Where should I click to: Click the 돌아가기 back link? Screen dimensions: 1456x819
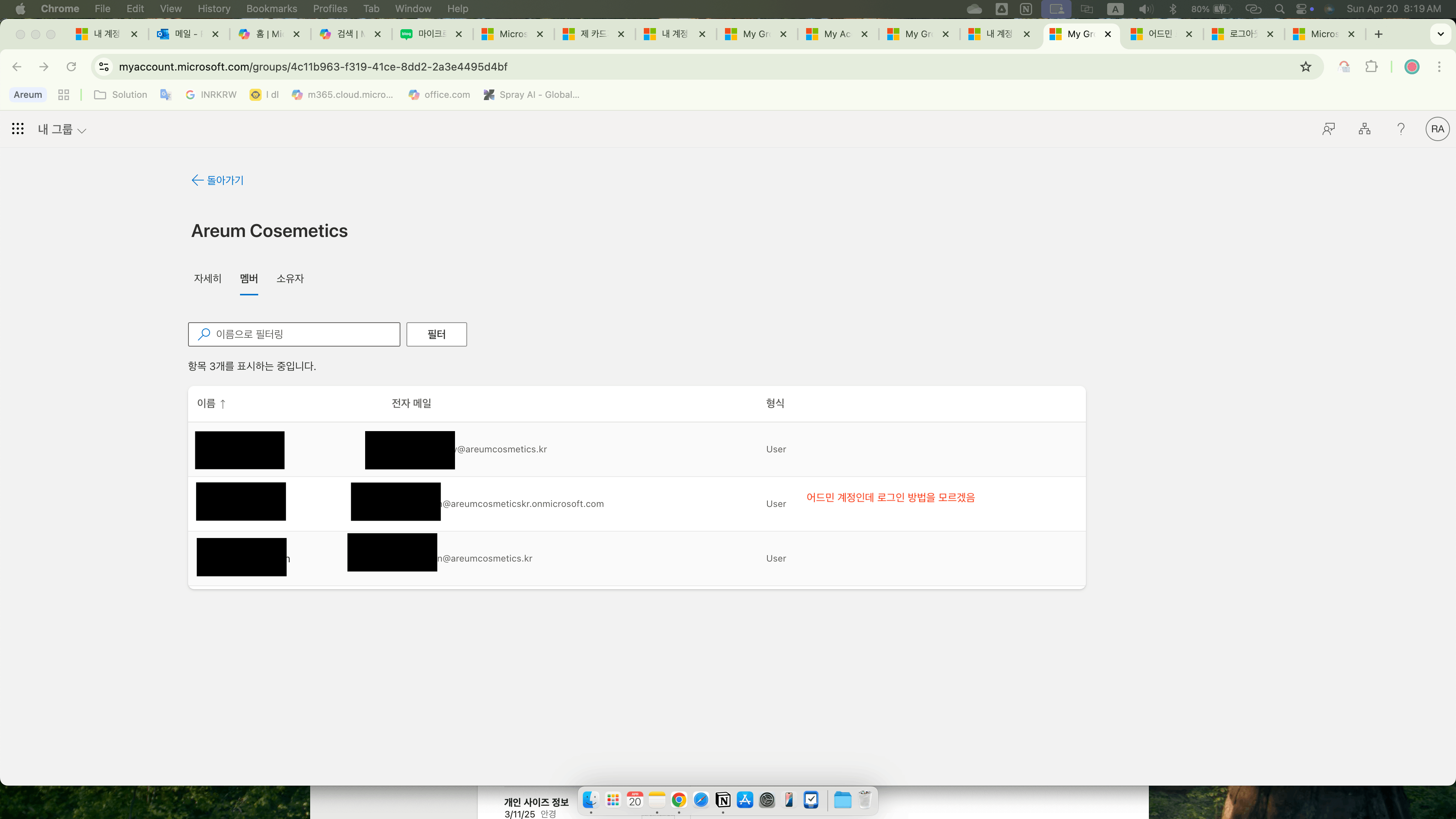[218, 180]
